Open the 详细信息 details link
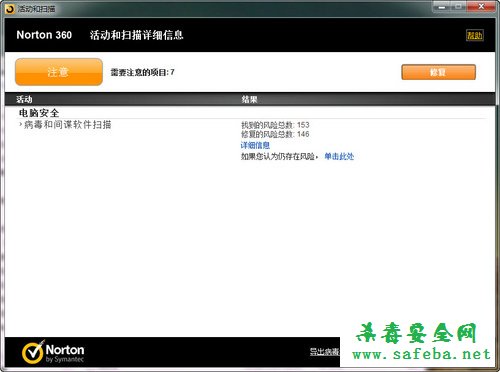The height and width of the screenshot is (372, 500). (x=255, y=145)
